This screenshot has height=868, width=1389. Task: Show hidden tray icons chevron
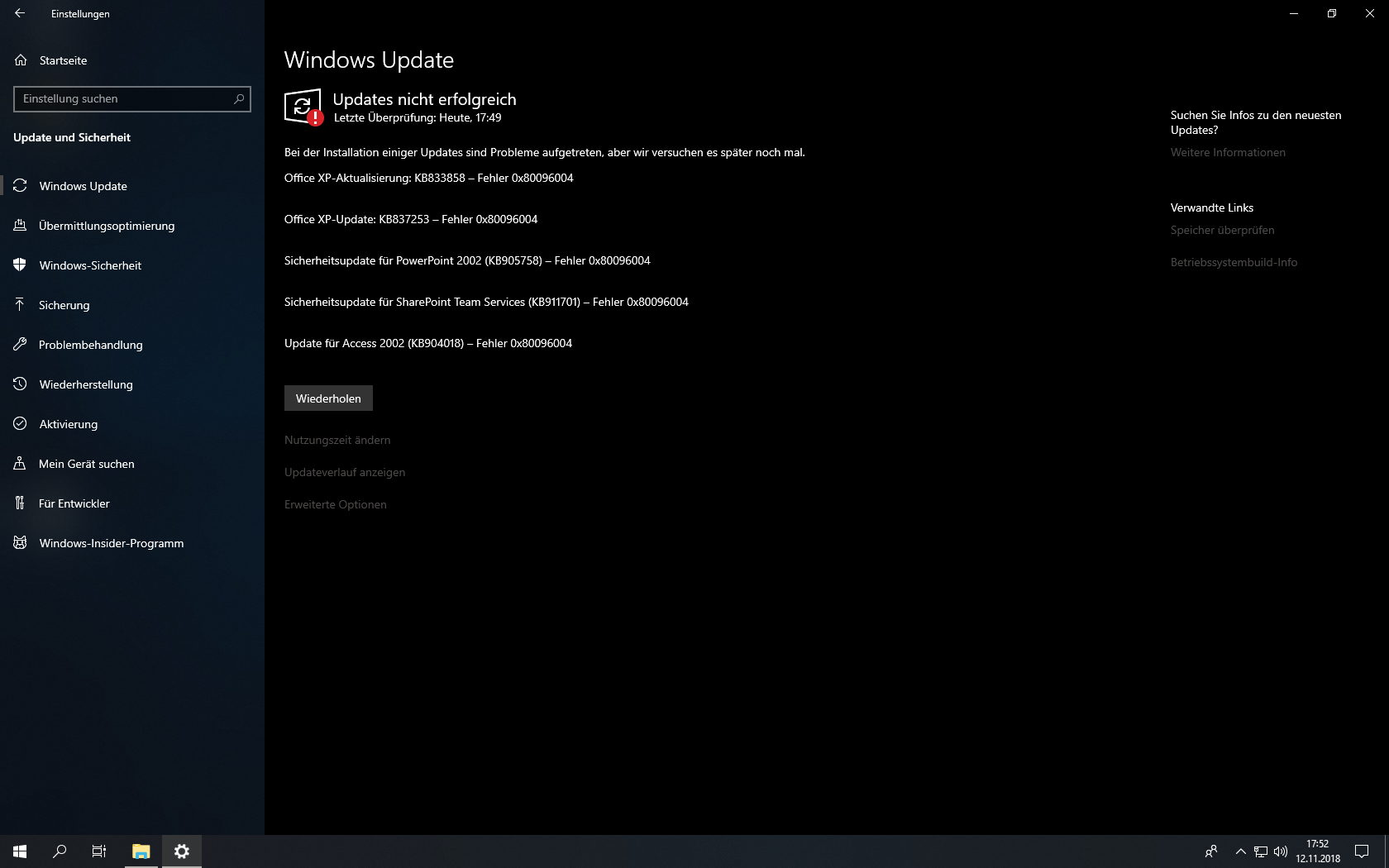pyautogui.click(x=1240, y=851)
